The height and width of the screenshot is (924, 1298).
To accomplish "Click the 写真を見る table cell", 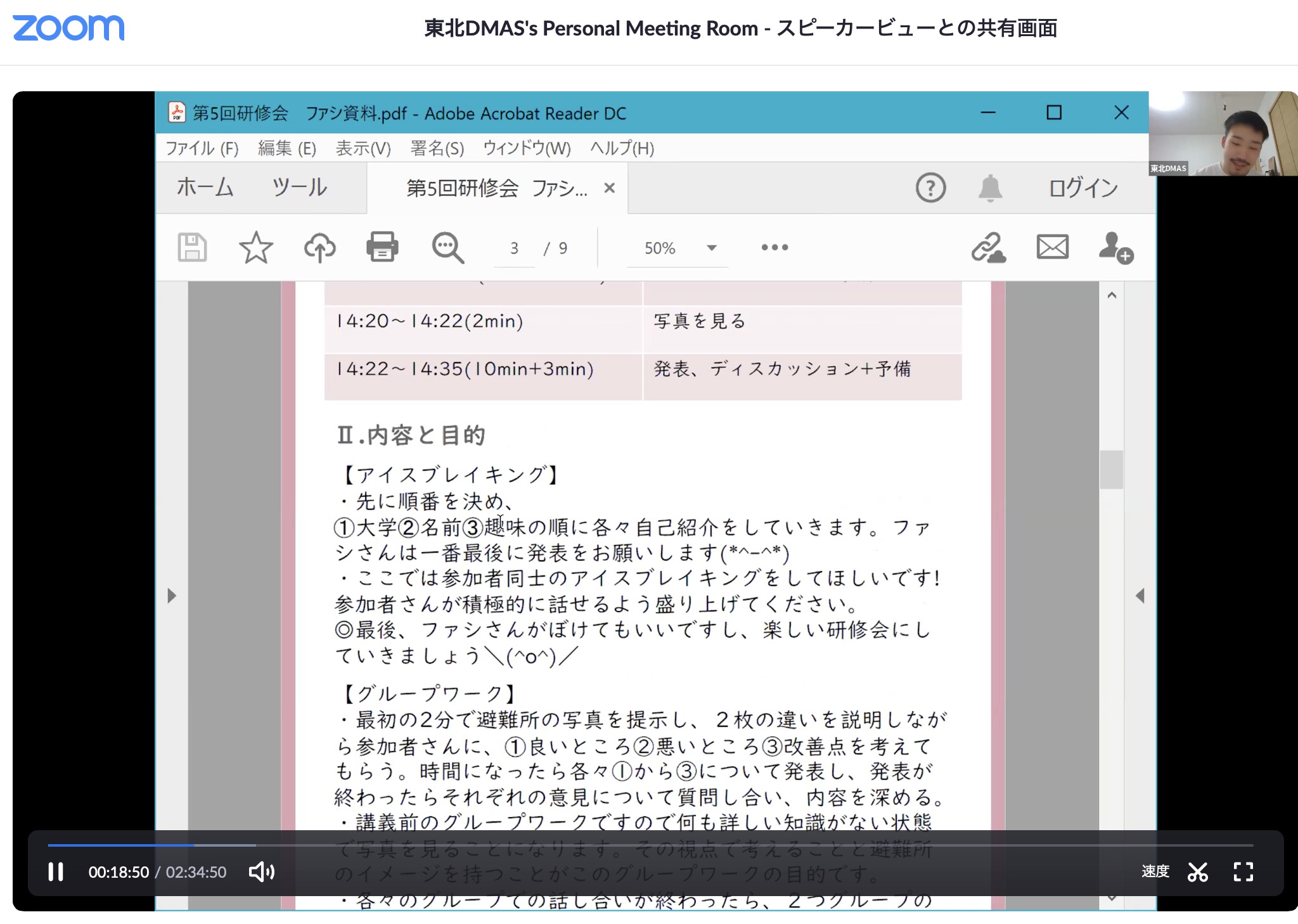I will pos(803,329).
